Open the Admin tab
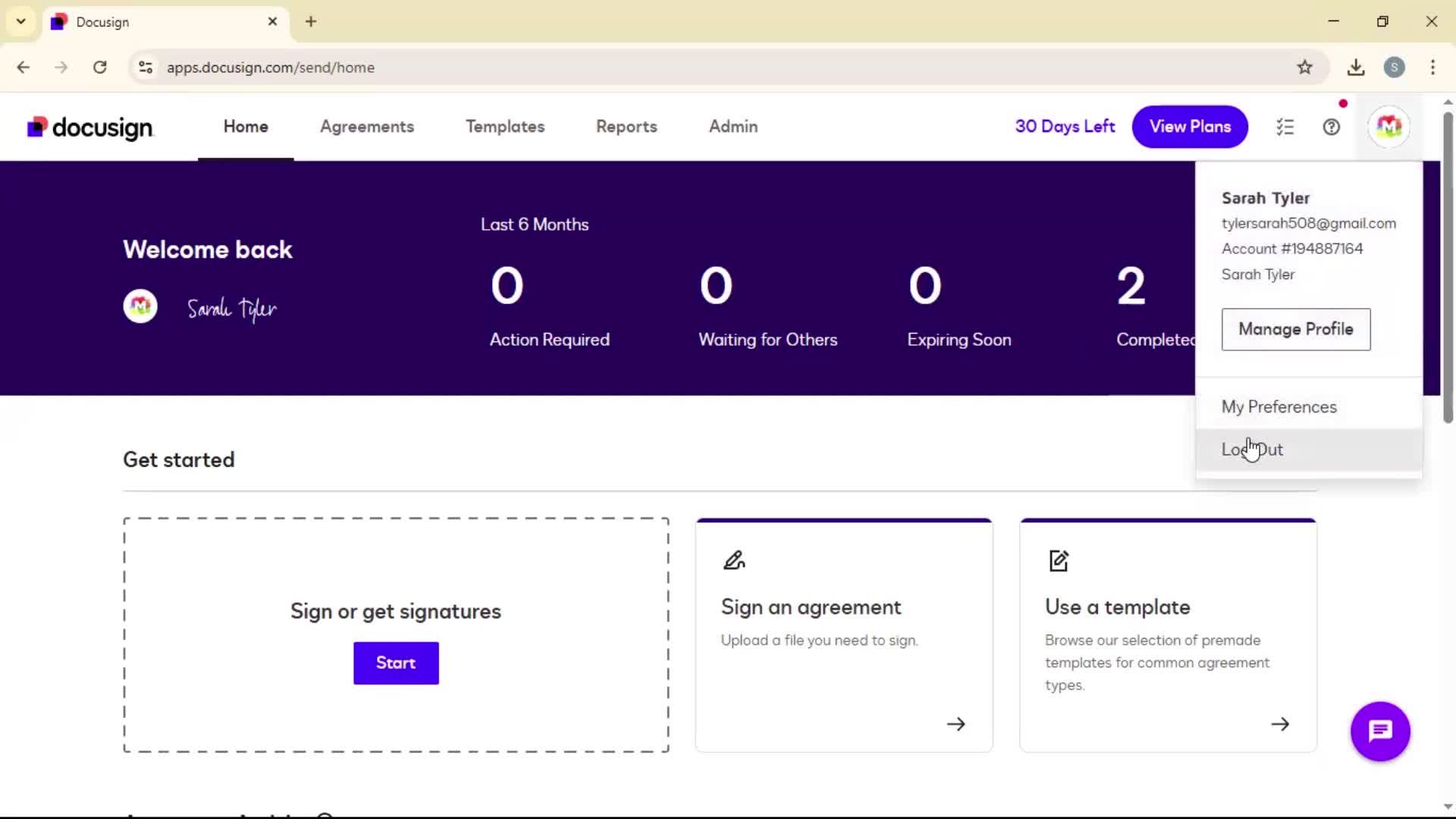 click(733, 127)
